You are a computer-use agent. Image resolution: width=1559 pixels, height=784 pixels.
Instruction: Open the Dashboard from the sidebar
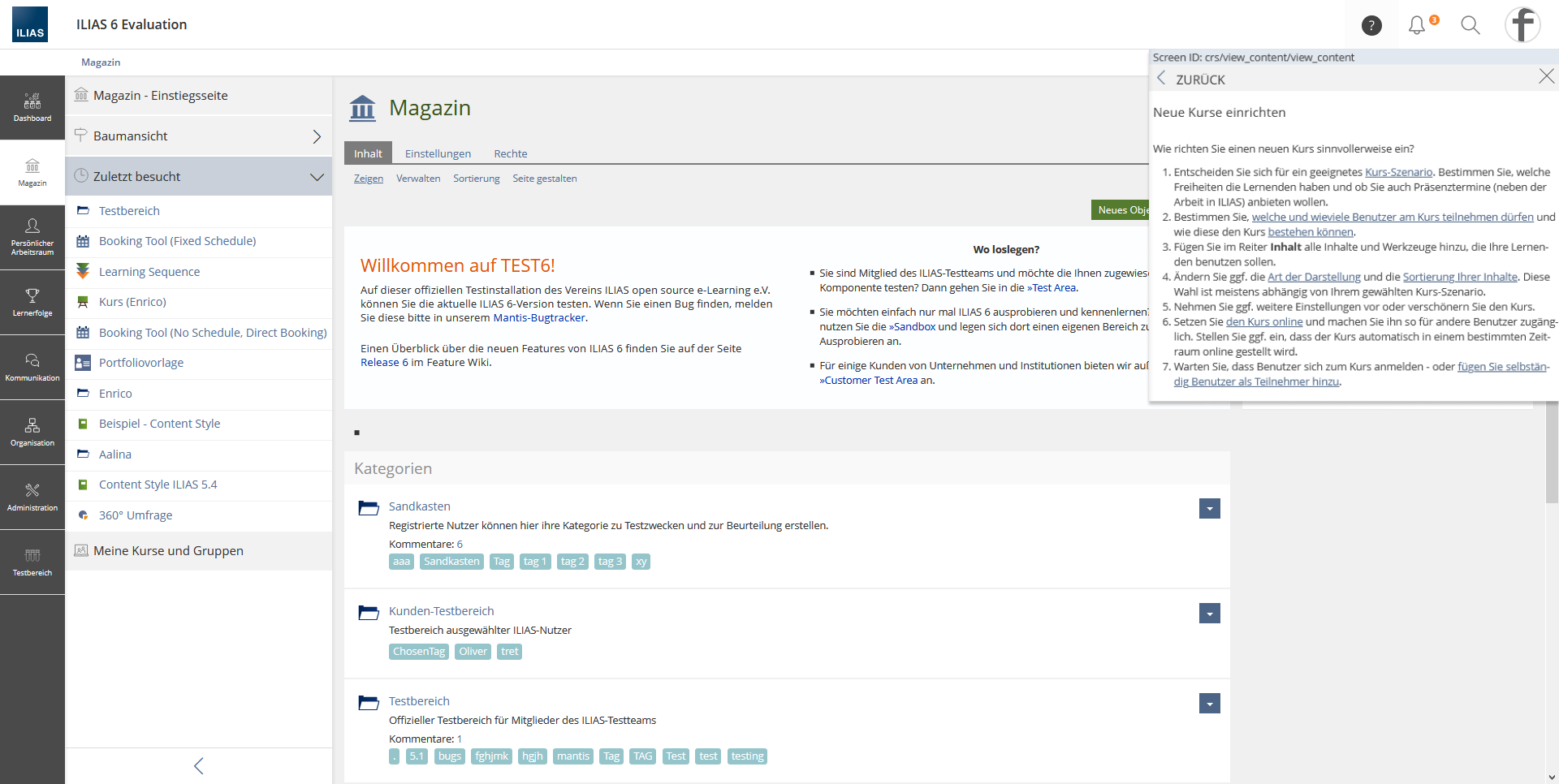pyautogui.click(x=32, y=107)
